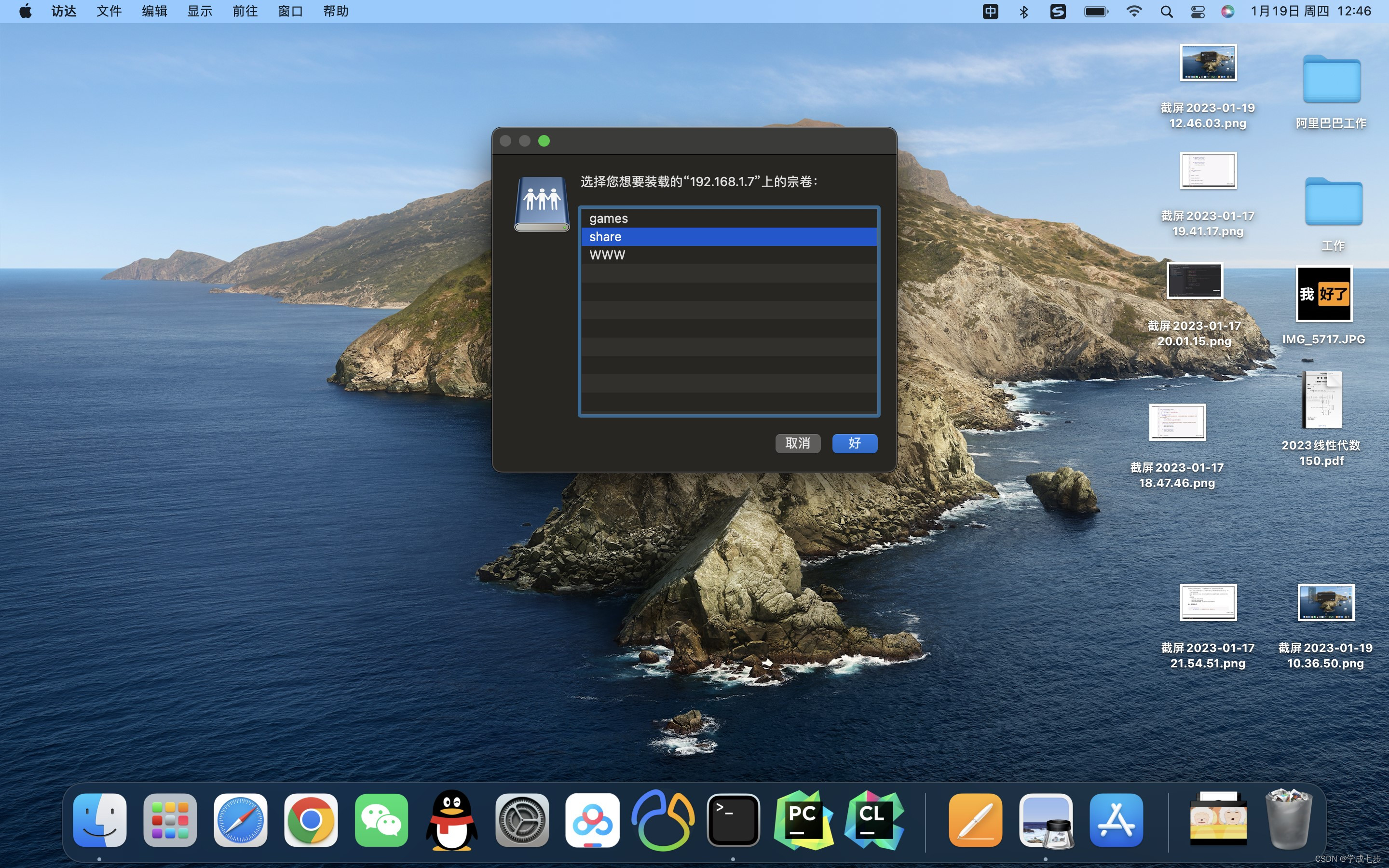
Task: Open Terminal from the dock
Action: point(733,820)
